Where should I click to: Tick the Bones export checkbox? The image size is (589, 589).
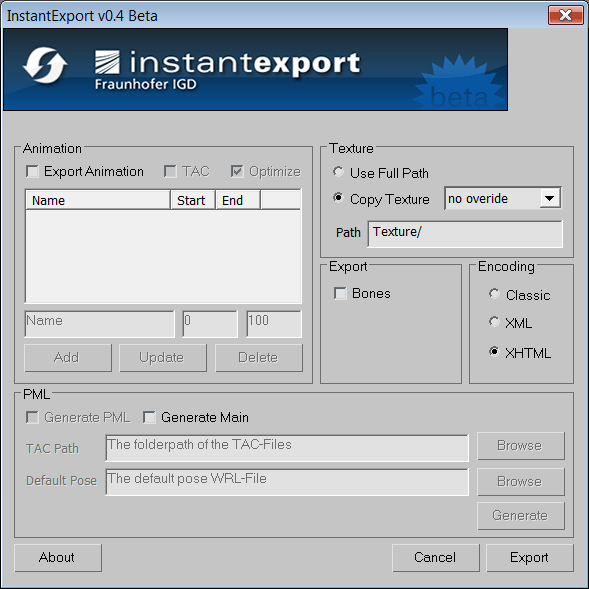coord(340,293)
